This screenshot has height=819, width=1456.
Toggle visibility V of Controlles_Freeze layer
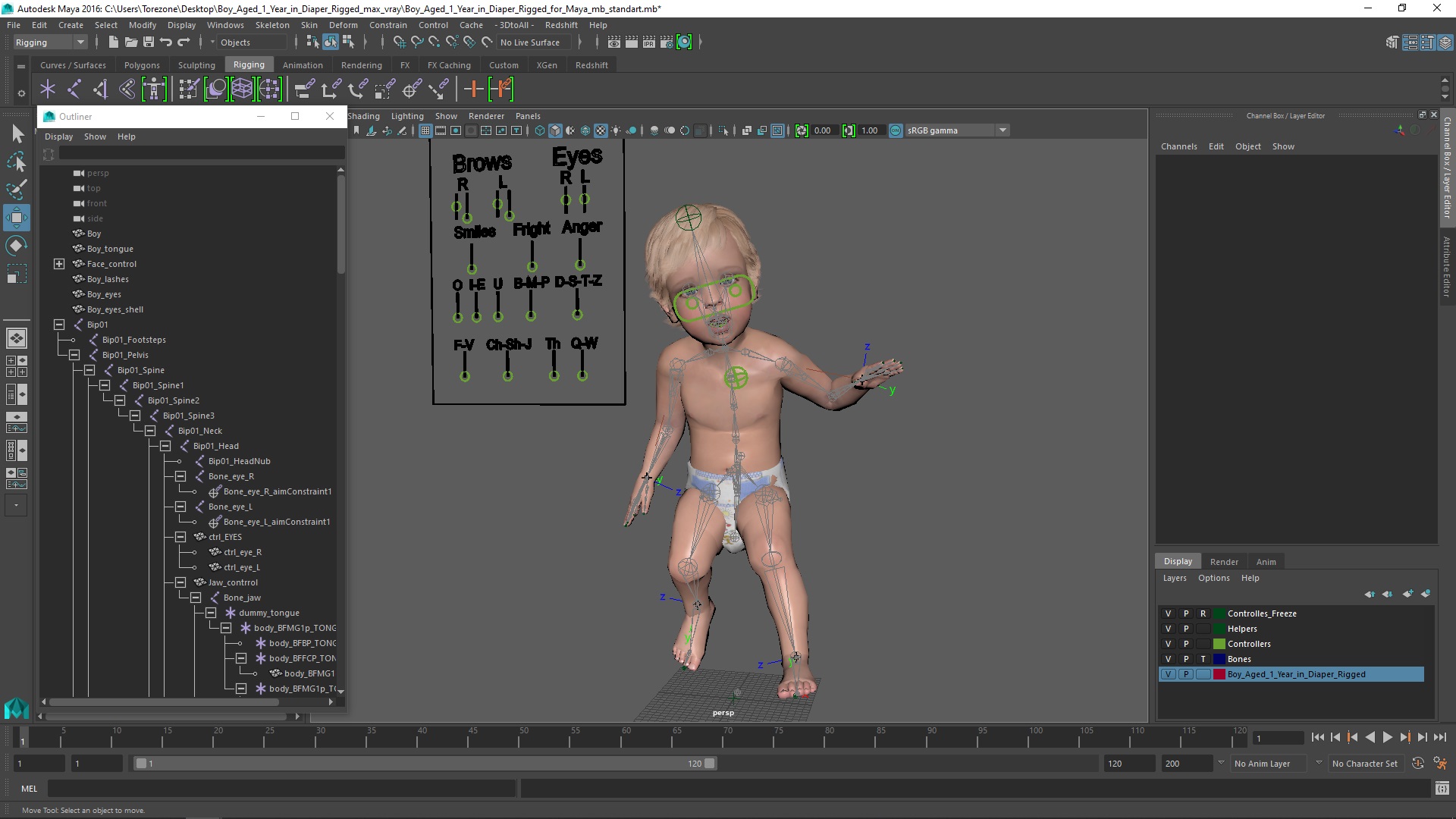(x=1168, y=613)
